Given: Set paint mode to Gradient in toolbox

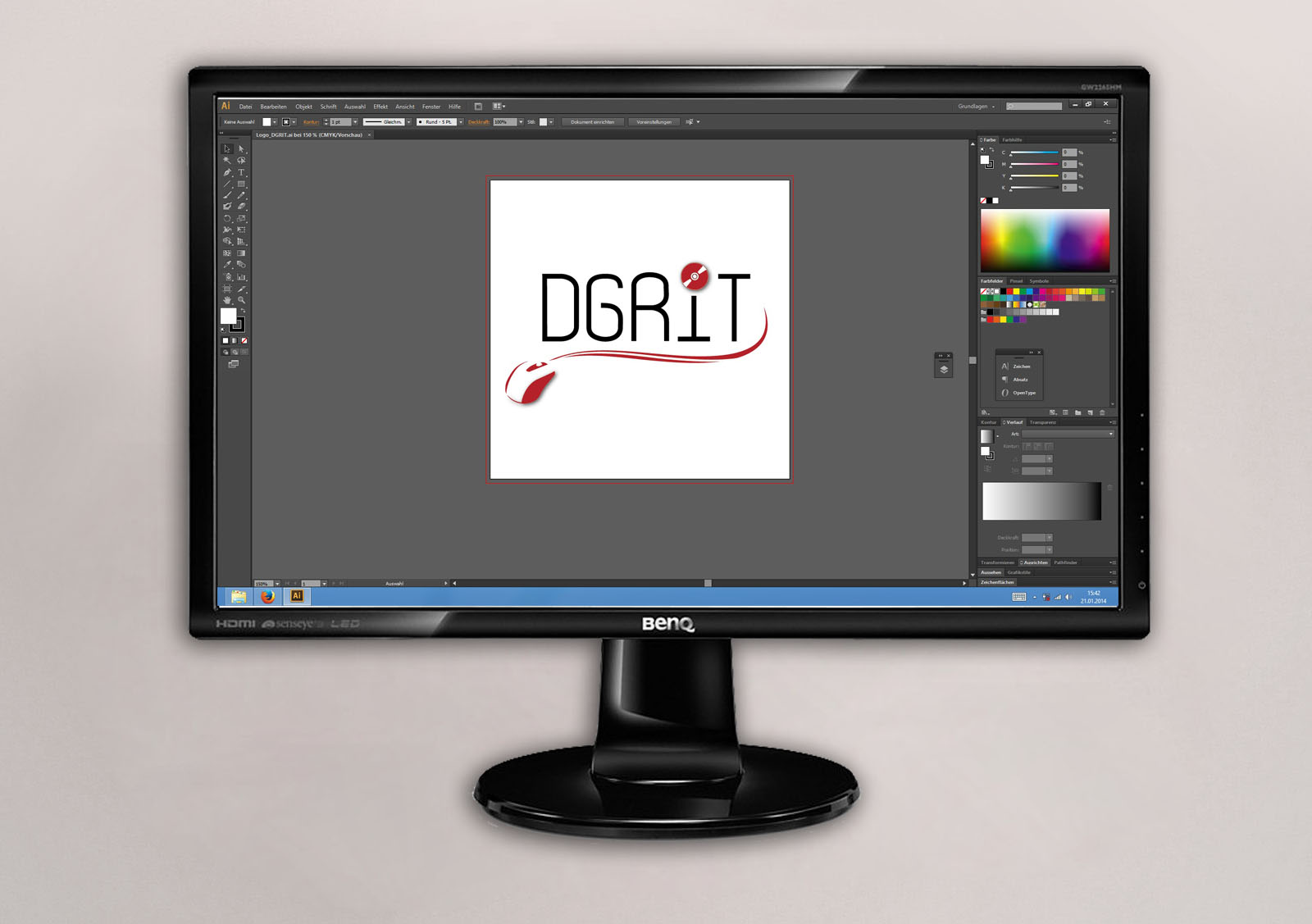Looking at the screenshot, I should 235,340.
